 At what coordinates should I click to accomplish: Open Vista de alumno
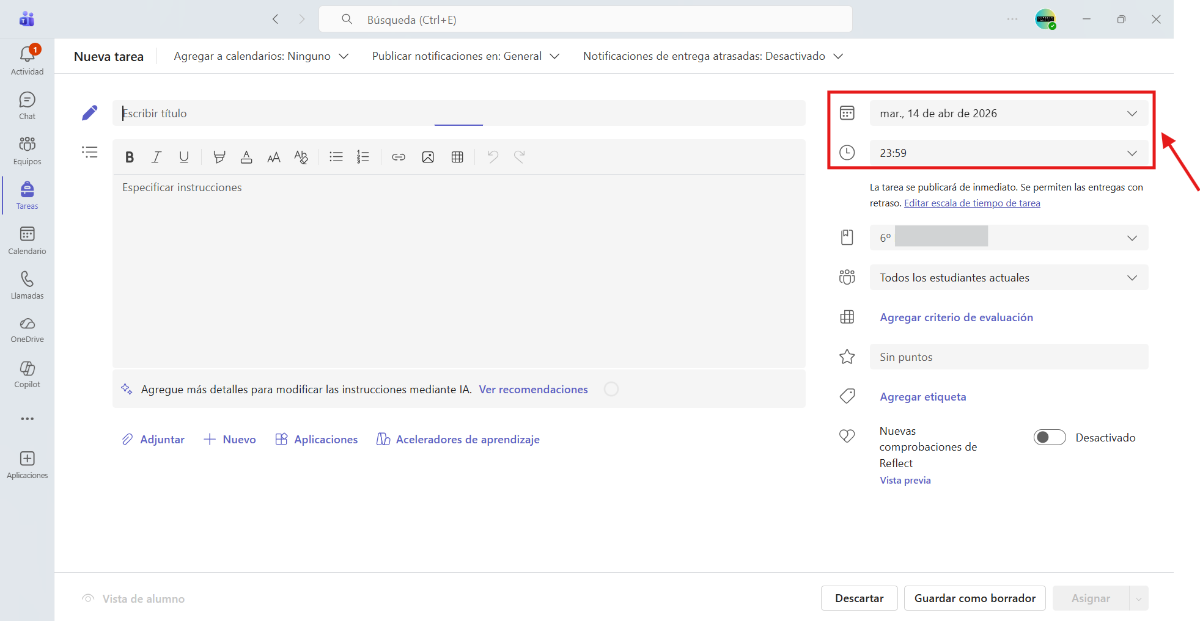[x=133, y=599]
